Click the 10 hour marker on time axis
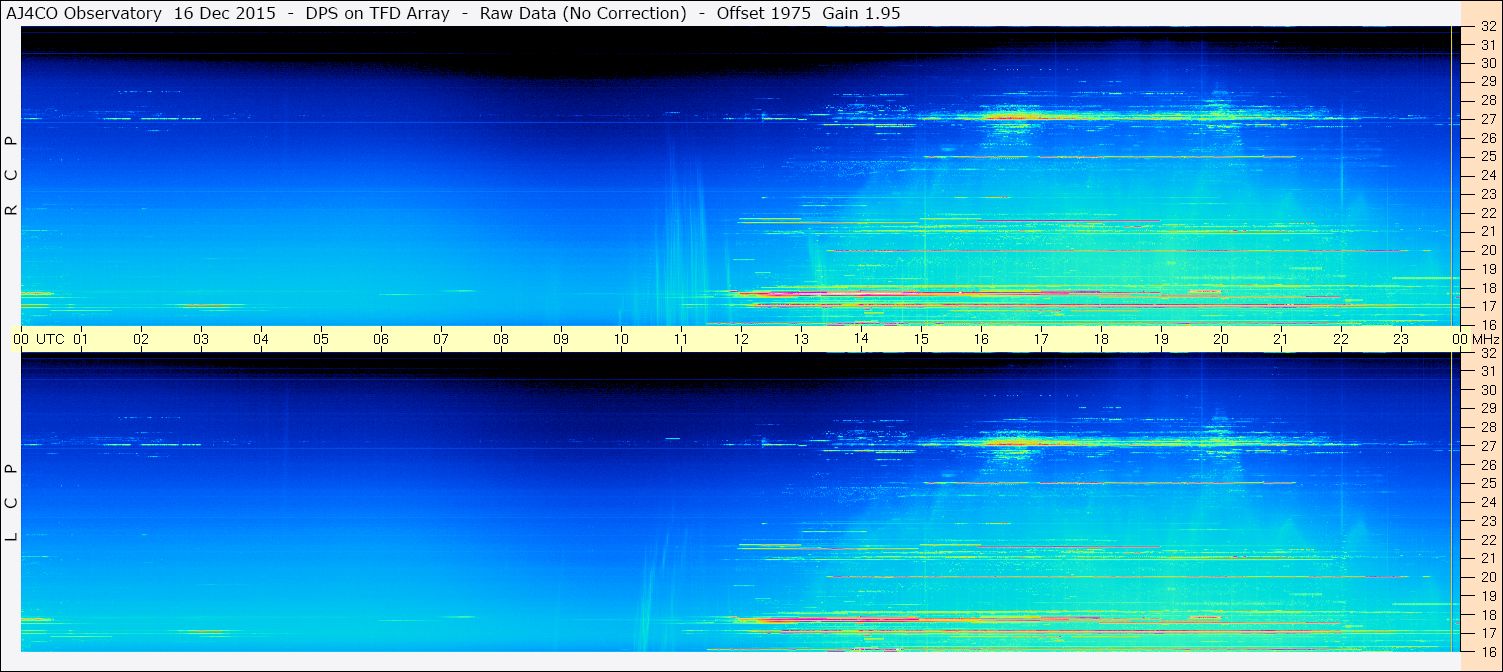The height and width of the screenshot is (672, 1503). click(x=621, y=339)
